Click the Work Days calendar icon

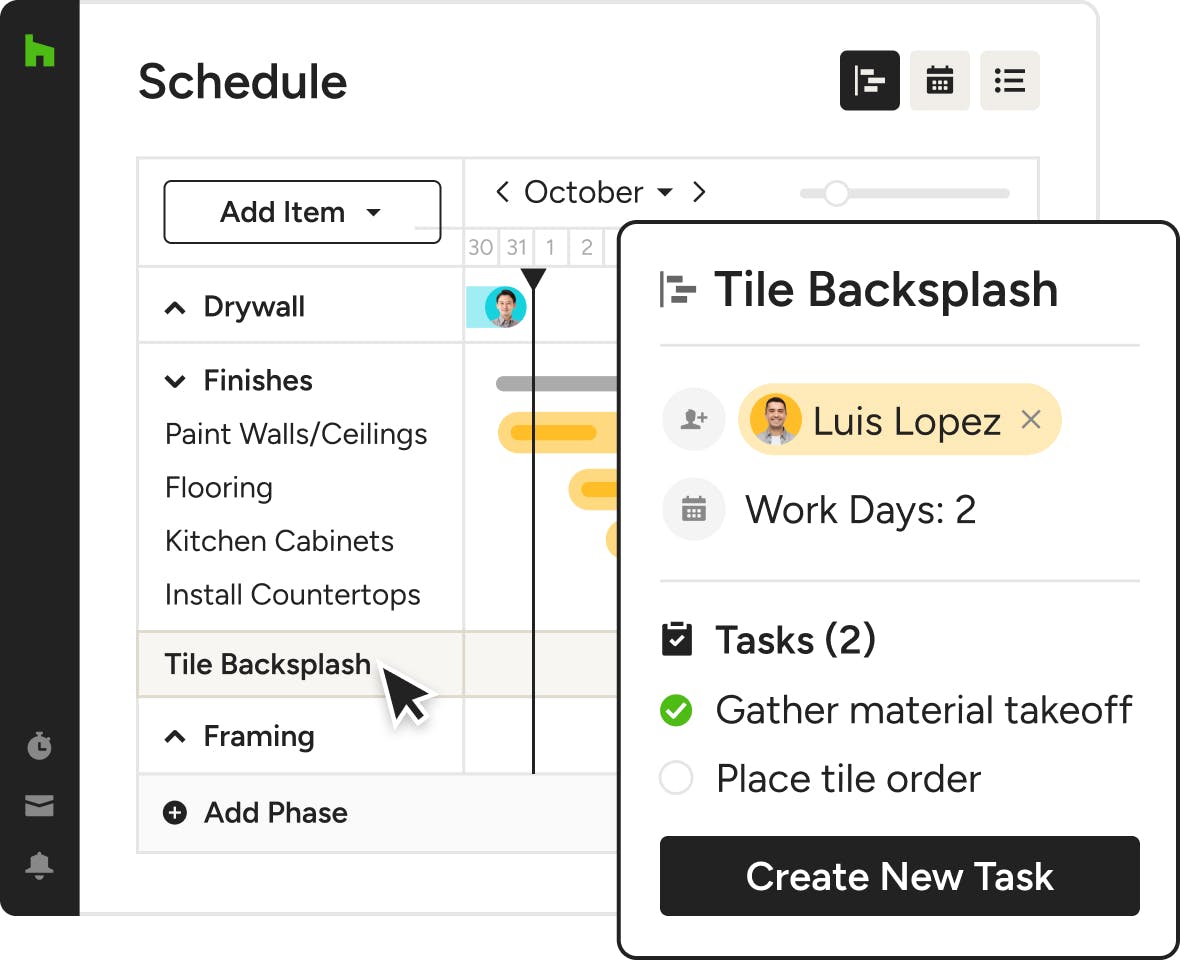pos(693,510)
